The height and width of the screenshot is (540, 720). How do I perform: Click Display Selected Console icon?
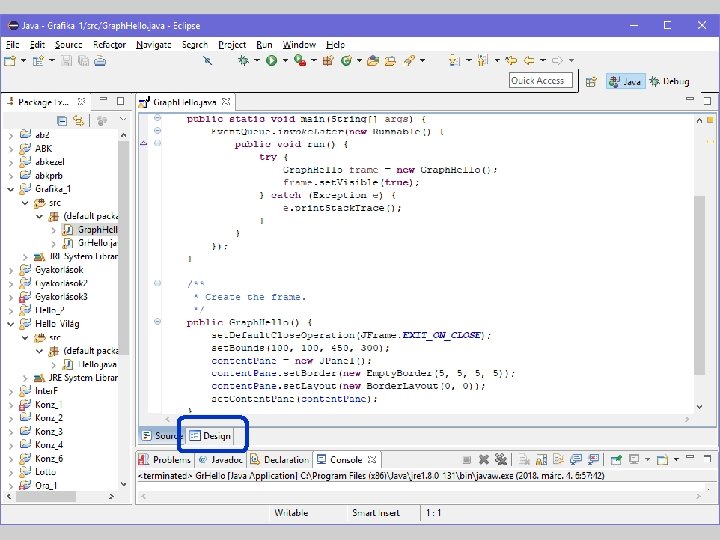[x=635, y=459]
